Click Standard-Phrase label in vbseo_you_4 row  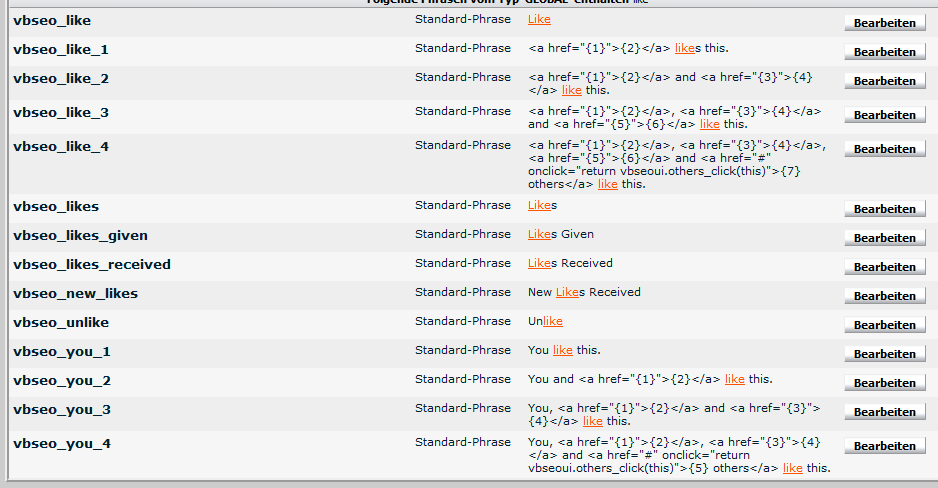tap(463, 442)
